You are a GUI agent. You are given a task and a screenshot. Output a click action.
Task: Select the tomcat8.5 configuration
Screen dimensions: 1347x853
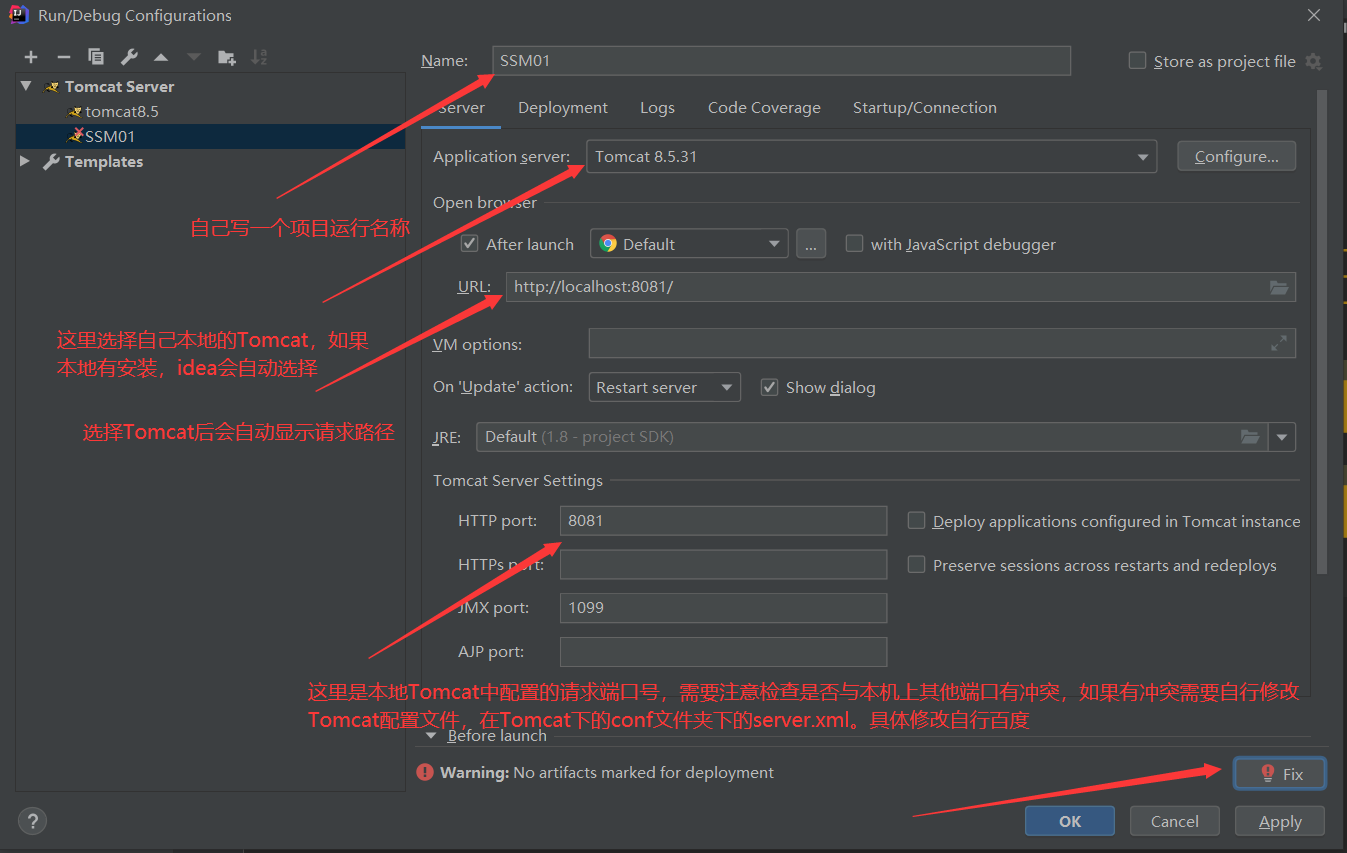(x=122, y=111)
